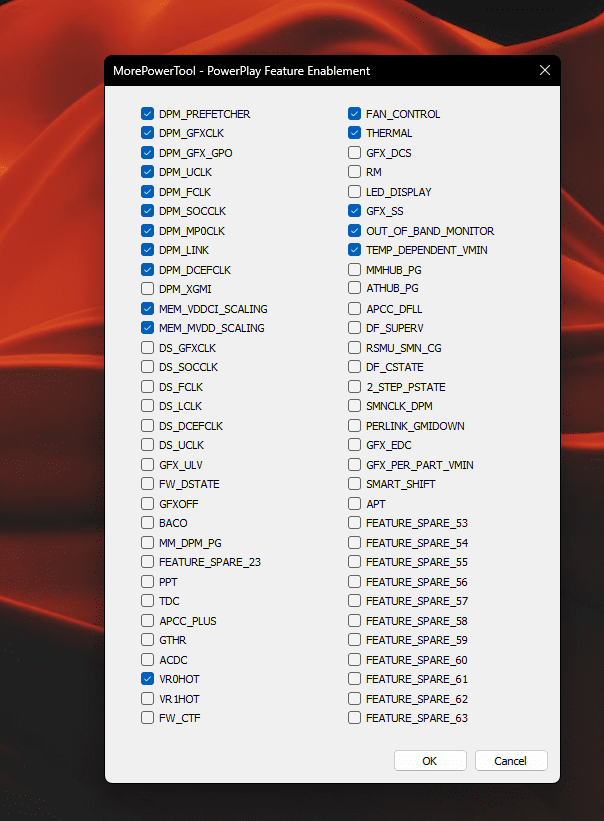Enable PERLINK_GMIDOWN
Image resolution: width=604 pixels, height=821 pixels.
354,426
